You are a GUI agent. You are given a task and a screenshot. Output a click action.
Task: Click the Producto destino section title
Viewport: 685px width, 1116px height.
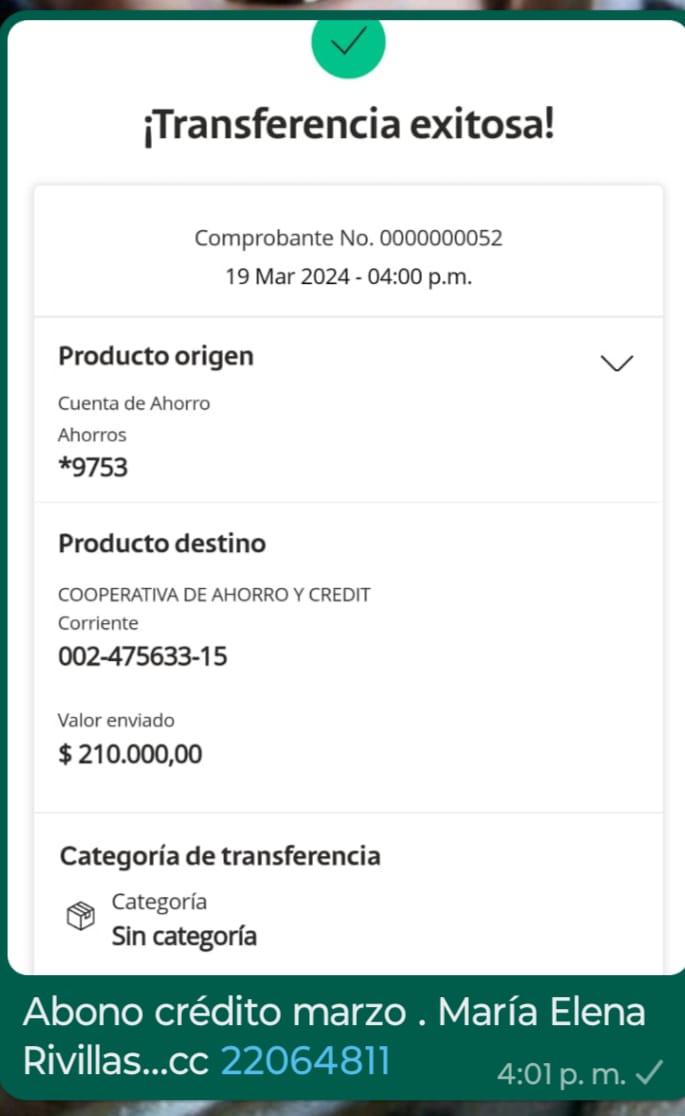[x=162, y=544]
